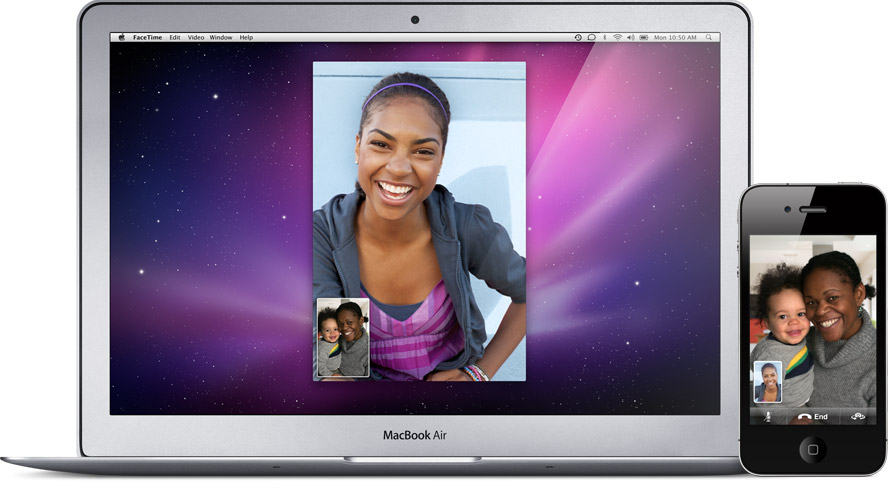Tap the self-view thumbnail on iPhone
Viewport: 888px width, 490px height.
point(767,383)
